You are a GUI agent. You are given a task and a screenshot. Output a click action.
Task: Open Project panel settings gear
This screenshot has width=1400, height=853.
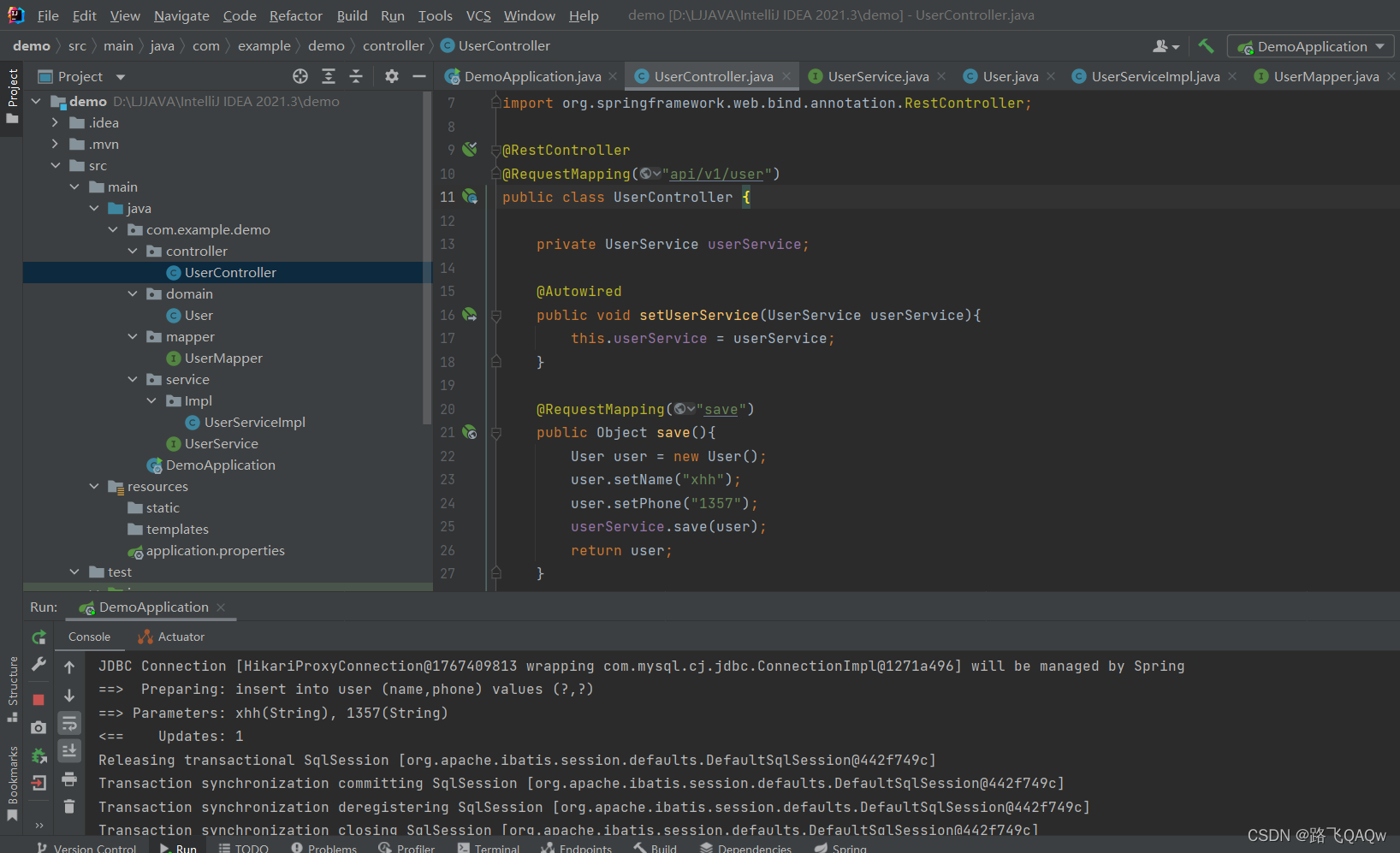coord(392,76)
